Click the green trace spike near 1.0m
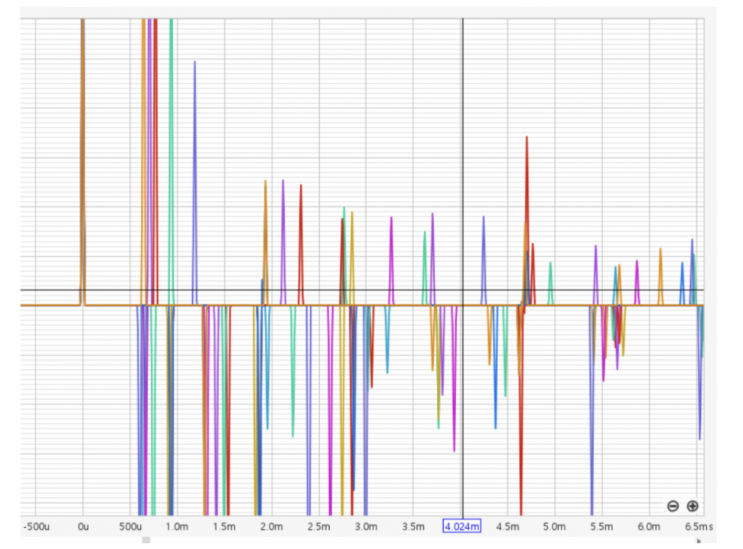This screenshot has width=743, height=549. pos(171,161)
